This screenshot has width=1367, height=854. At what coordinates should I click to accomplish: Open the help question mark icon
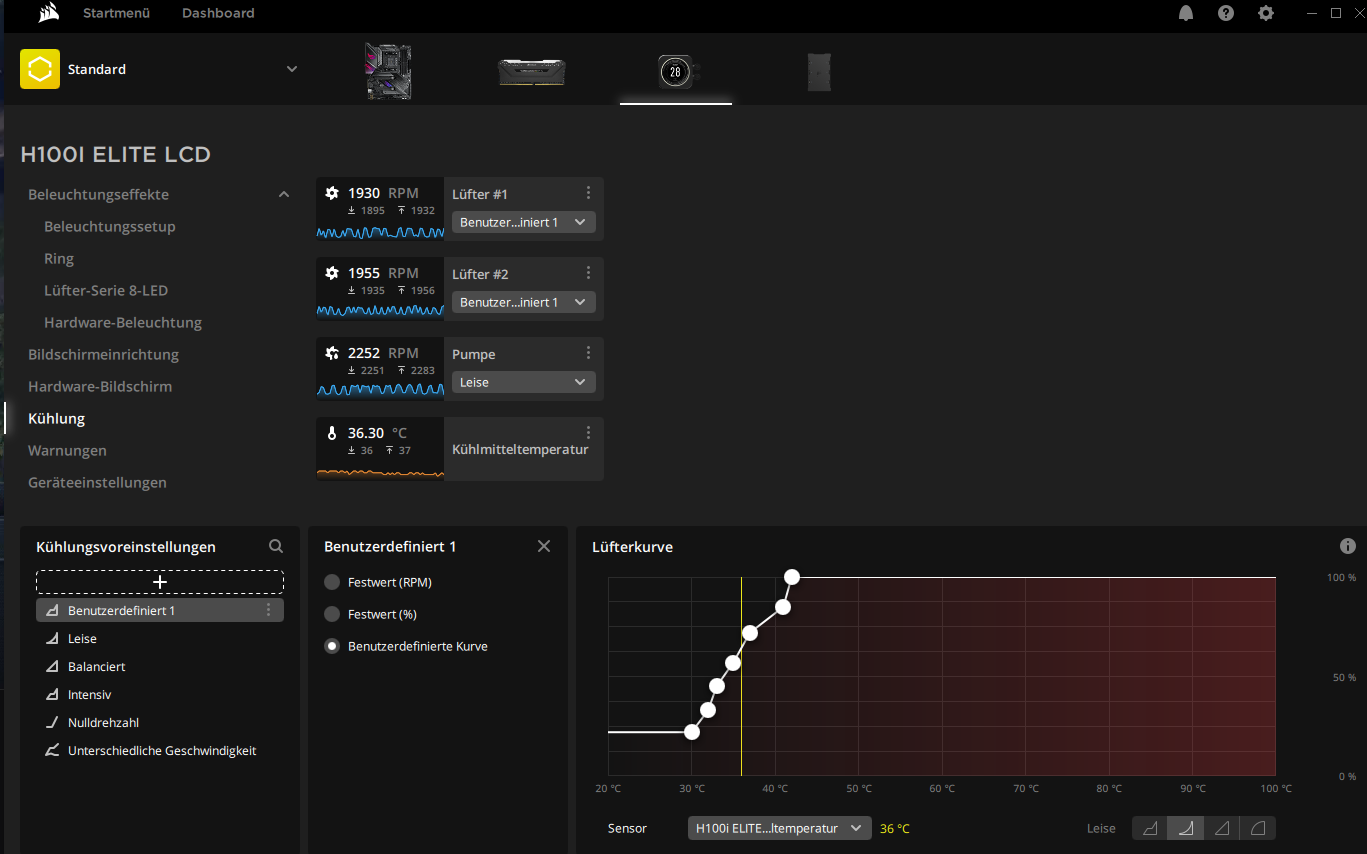[x=1226, y=13]
